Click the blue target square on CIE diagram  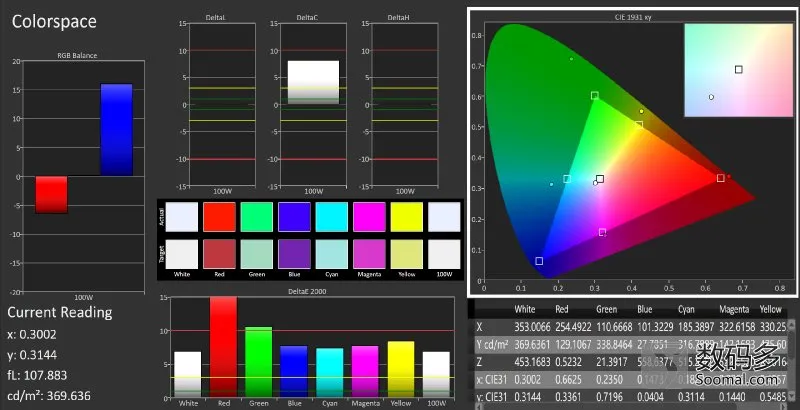coord(539,261)
